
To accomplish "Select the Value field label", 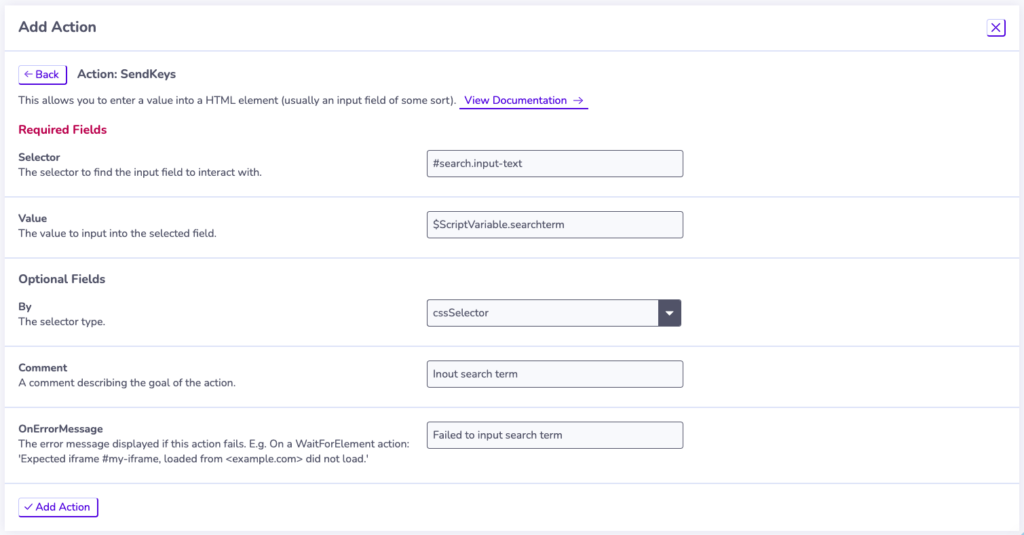I will (x=33, y=218).
